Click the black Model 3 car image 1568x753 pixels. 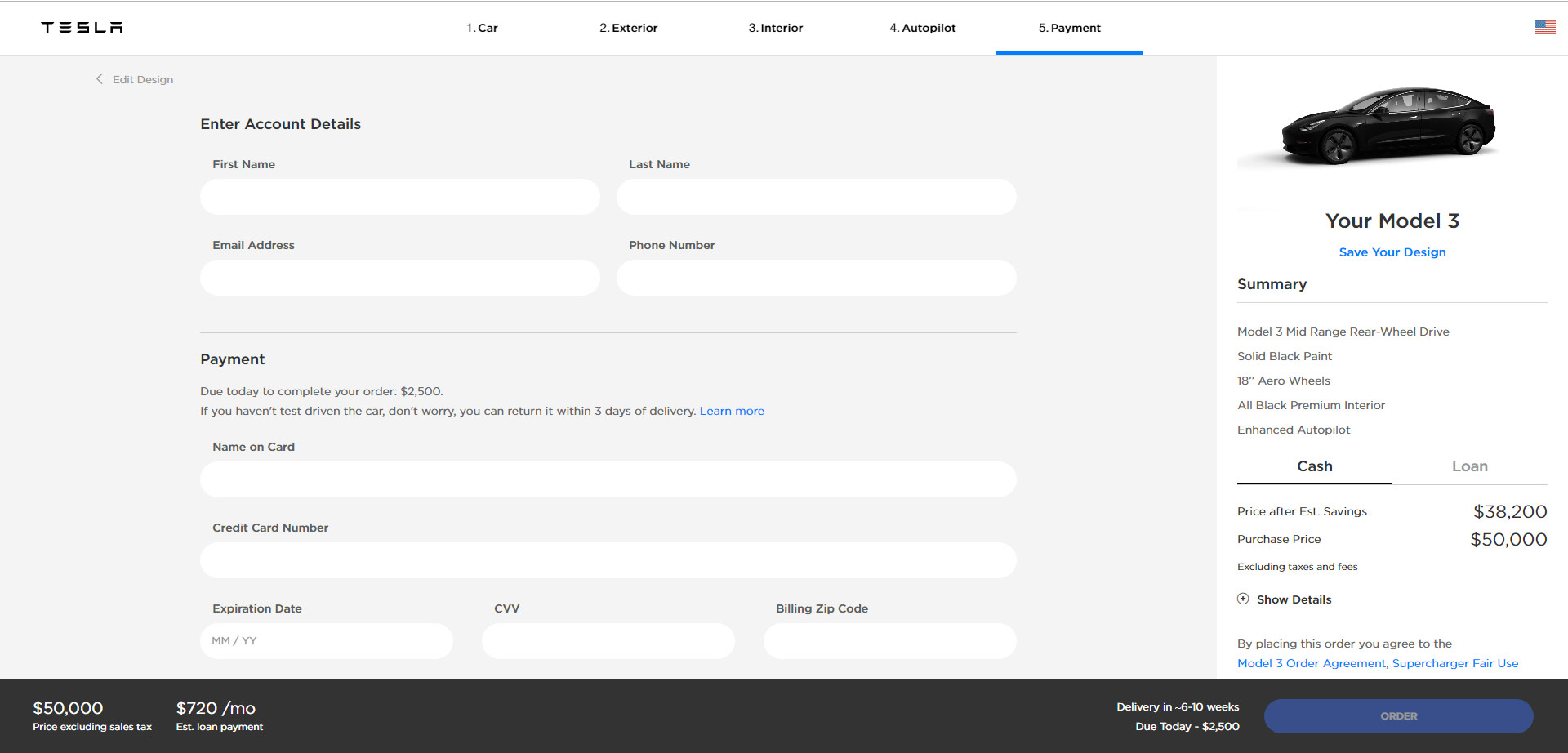tap(1389, 127)
